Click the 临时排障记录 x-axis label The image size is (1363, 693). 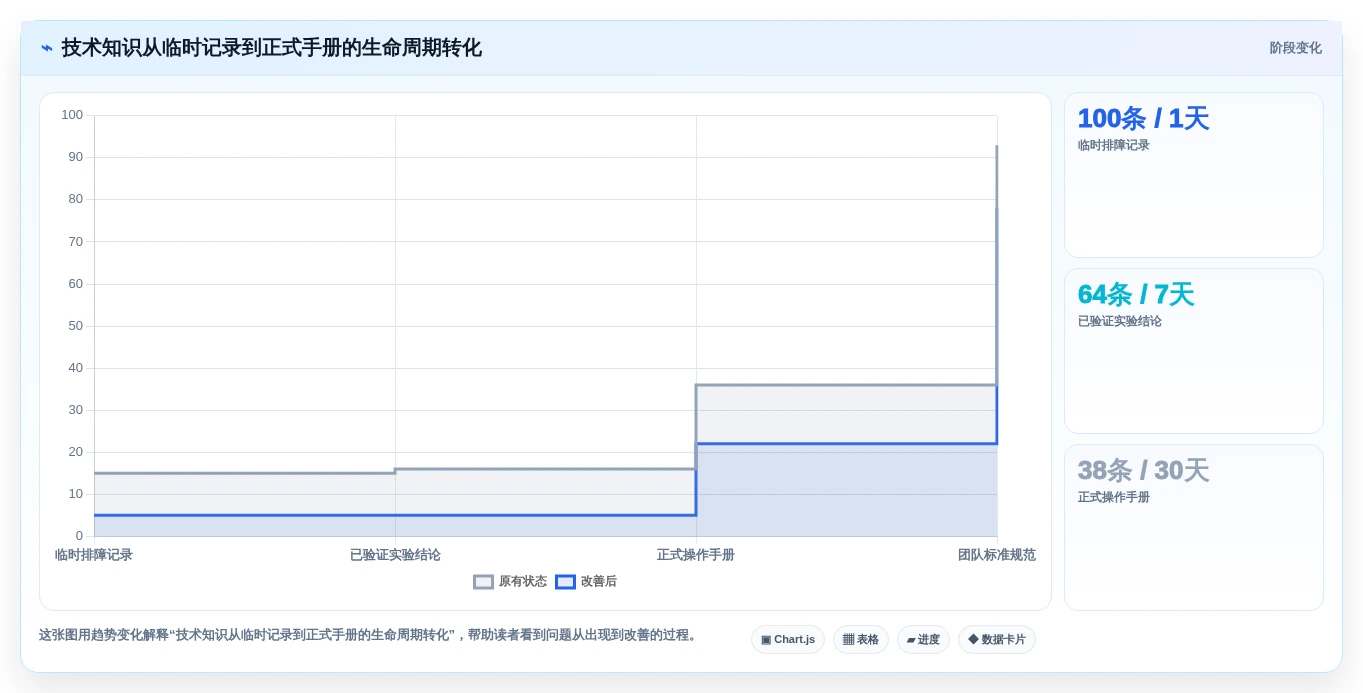94,555
